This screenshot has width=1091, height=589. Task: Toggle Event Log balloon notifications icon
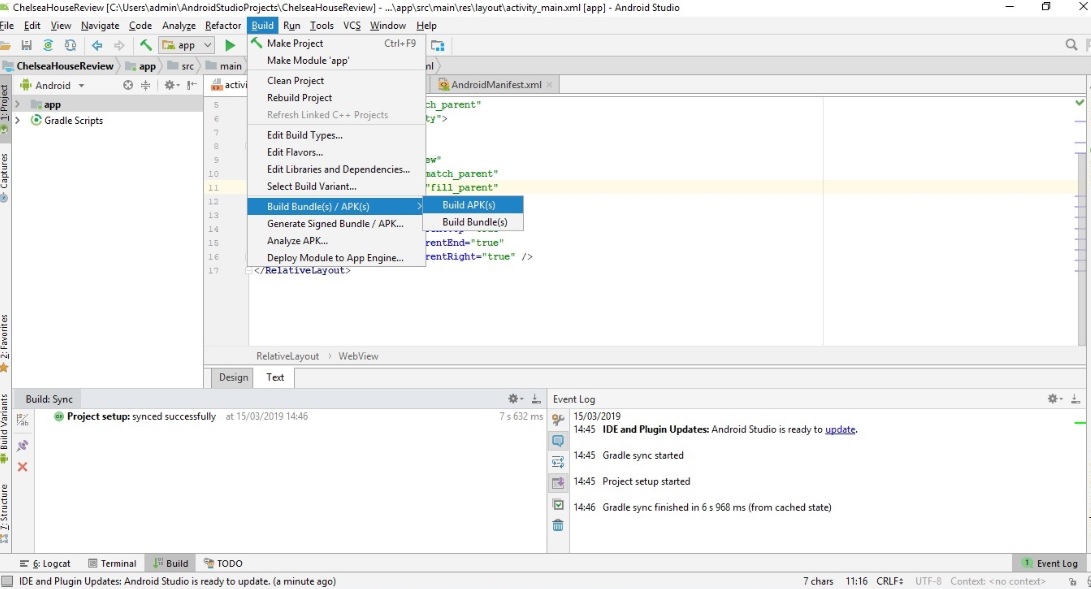[x=558, y=441]
